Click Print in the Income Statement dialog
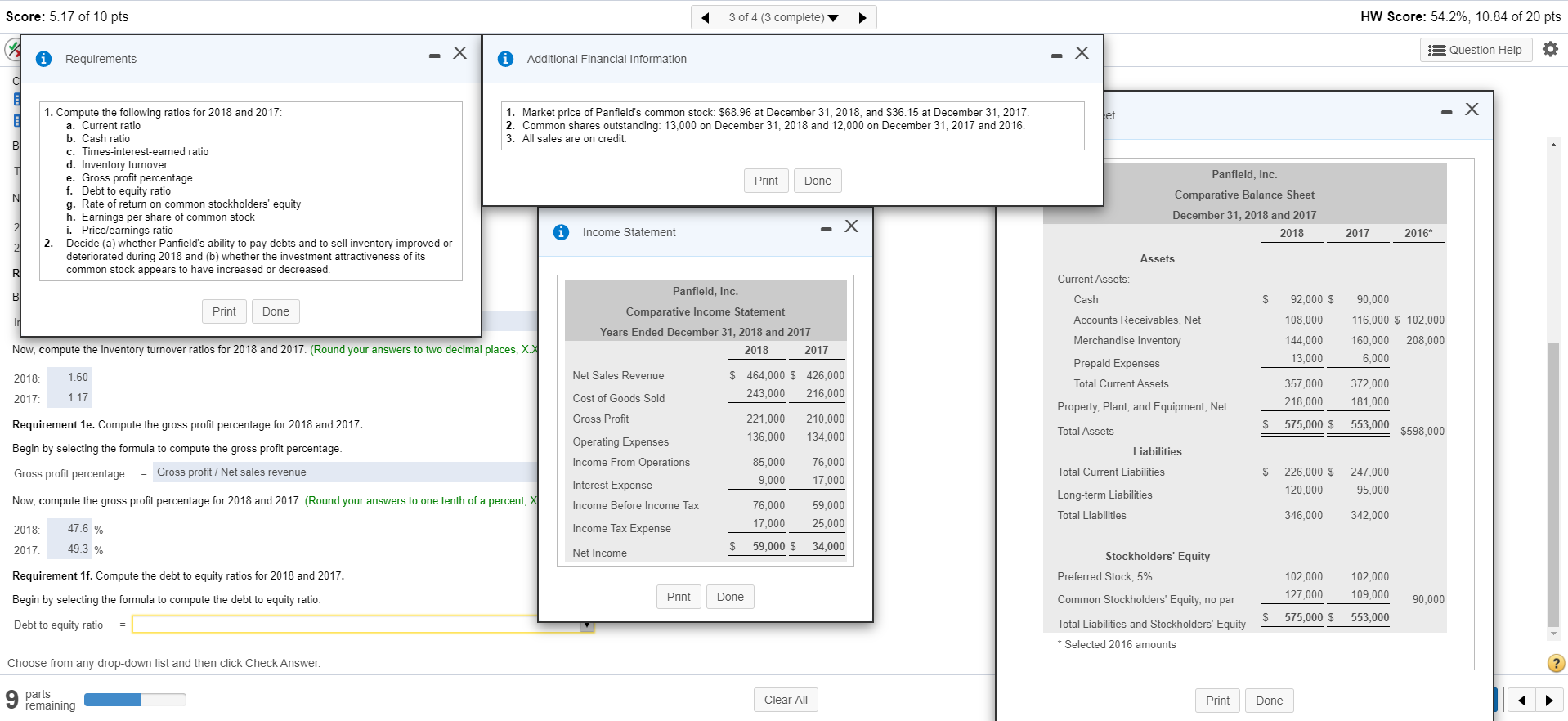The image size is (1568, 721). (x=678, y=597)
